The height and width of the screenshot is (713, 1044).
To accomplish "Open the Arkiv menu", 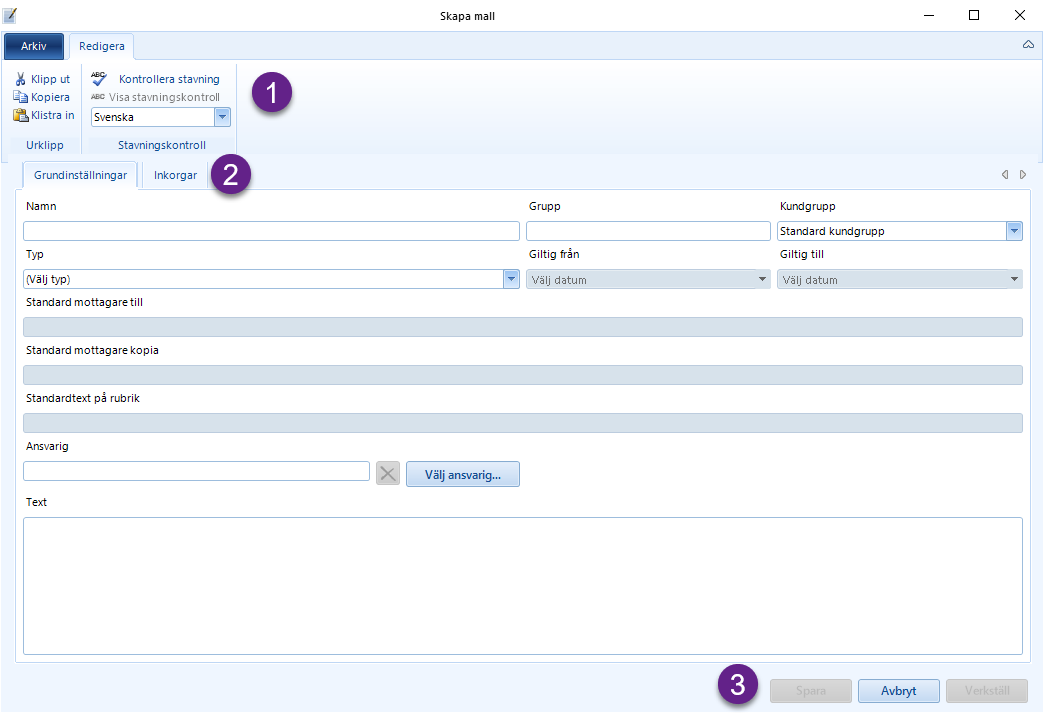I will tap(34, 46).
